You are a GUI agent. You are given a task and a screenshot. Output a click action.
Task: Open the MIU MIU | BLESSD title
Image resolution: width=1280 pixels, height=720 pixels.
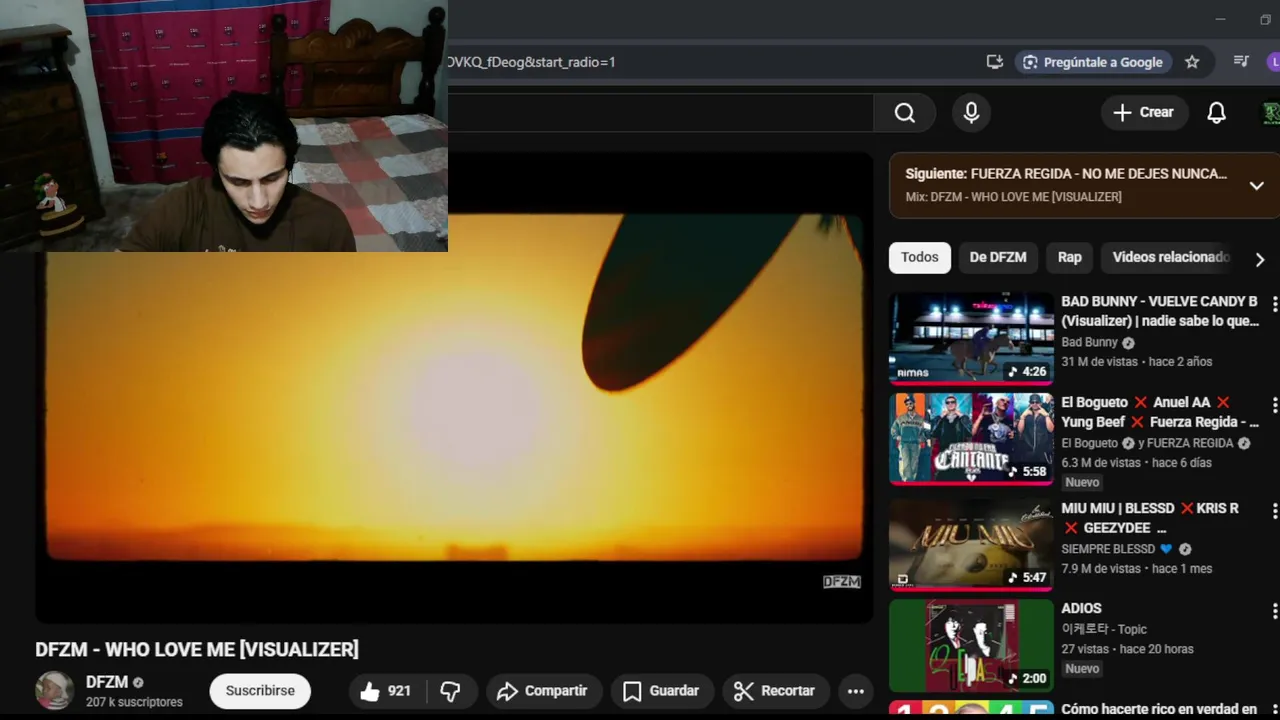coord(1150,518)
